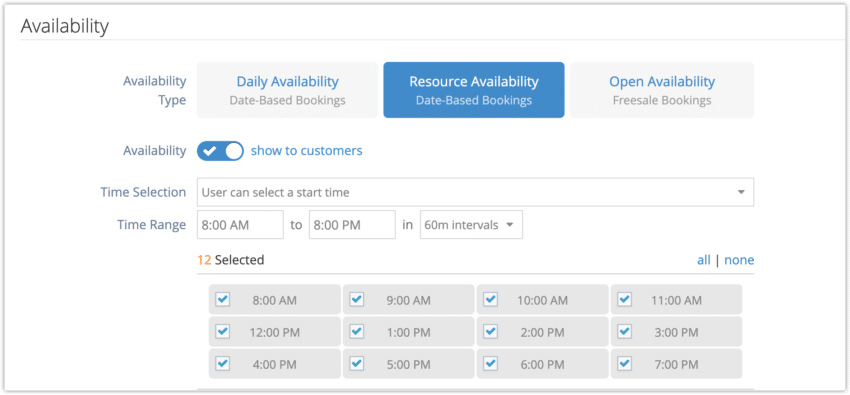The height and width of the screenshot is (395, 850).
Task: Open the 60m intervals dropdown
Action: pyautogui.click(x=471, y=225)
